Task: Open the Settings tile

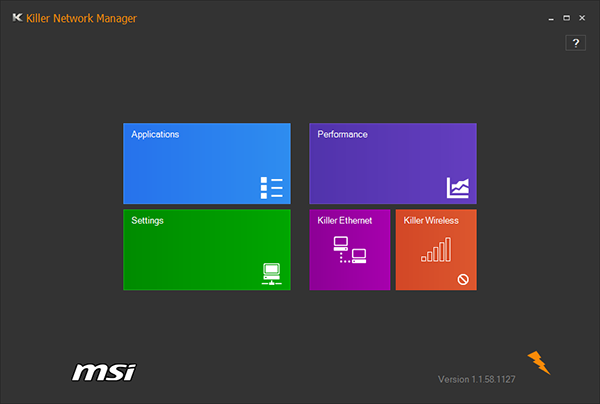Action: [207, 249]
